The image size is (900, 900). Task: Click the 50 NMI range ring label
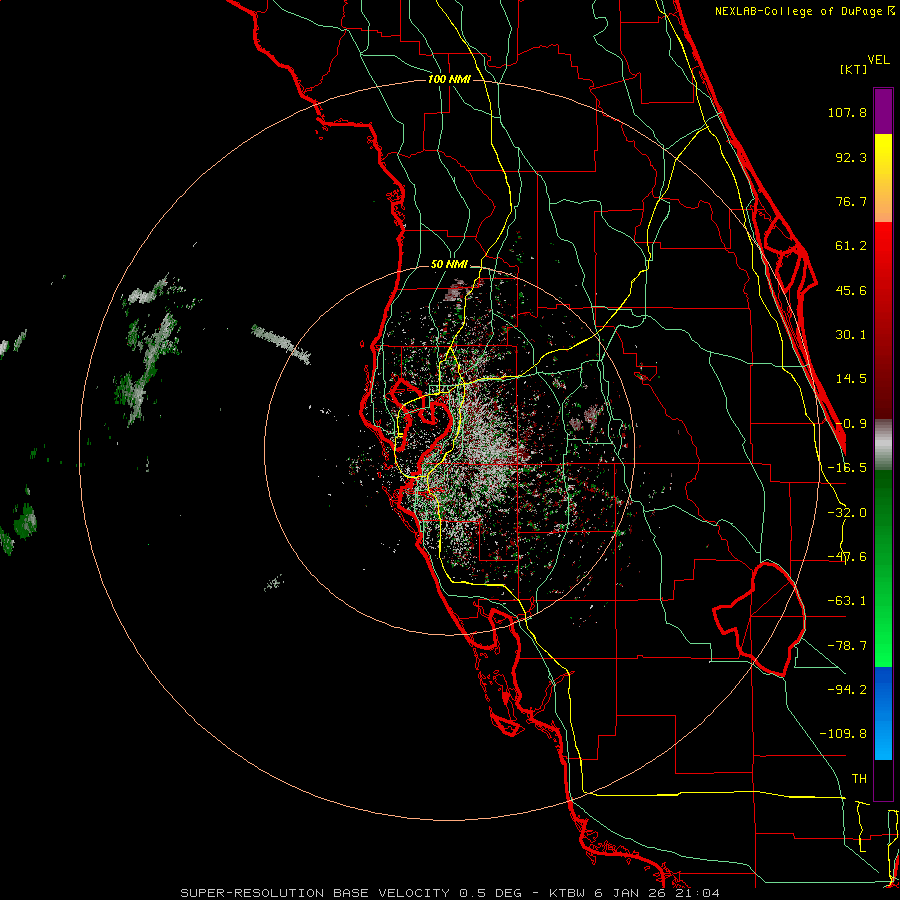(x=449, y=265)
